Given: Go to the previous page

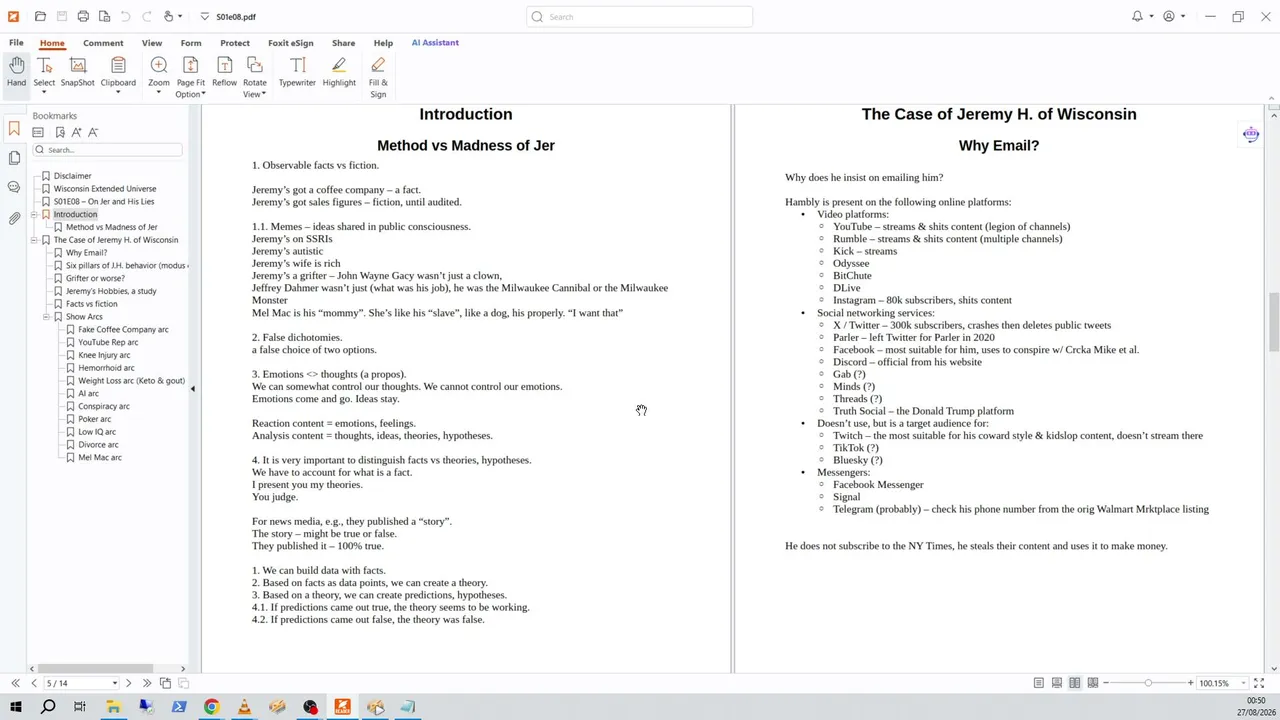Looking at the screenshot, I should pyautogui.click(x=34, y=683).
